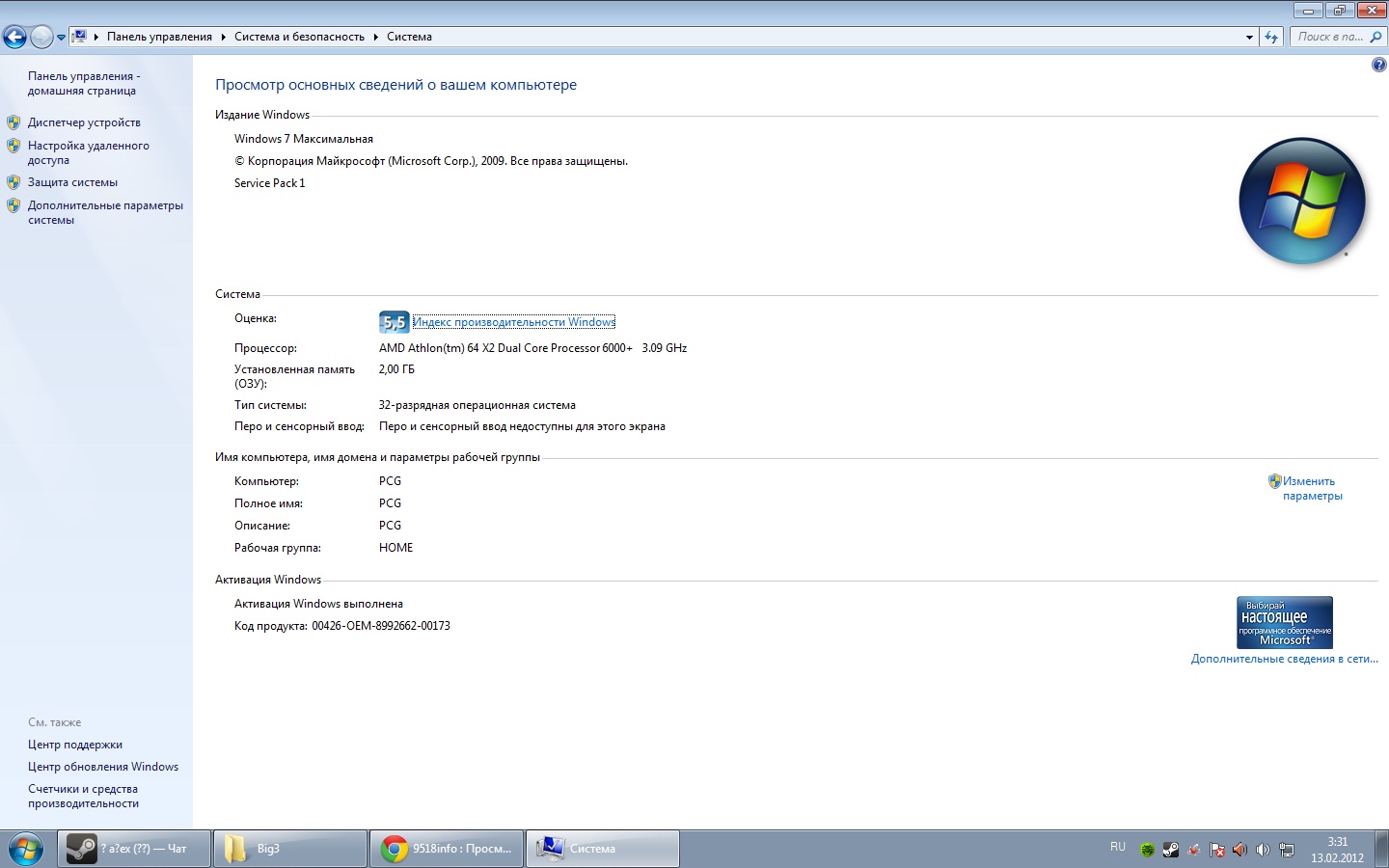Click Система breadcrumb item
The height and width of the screenshot is (868, 1389).
409,37
